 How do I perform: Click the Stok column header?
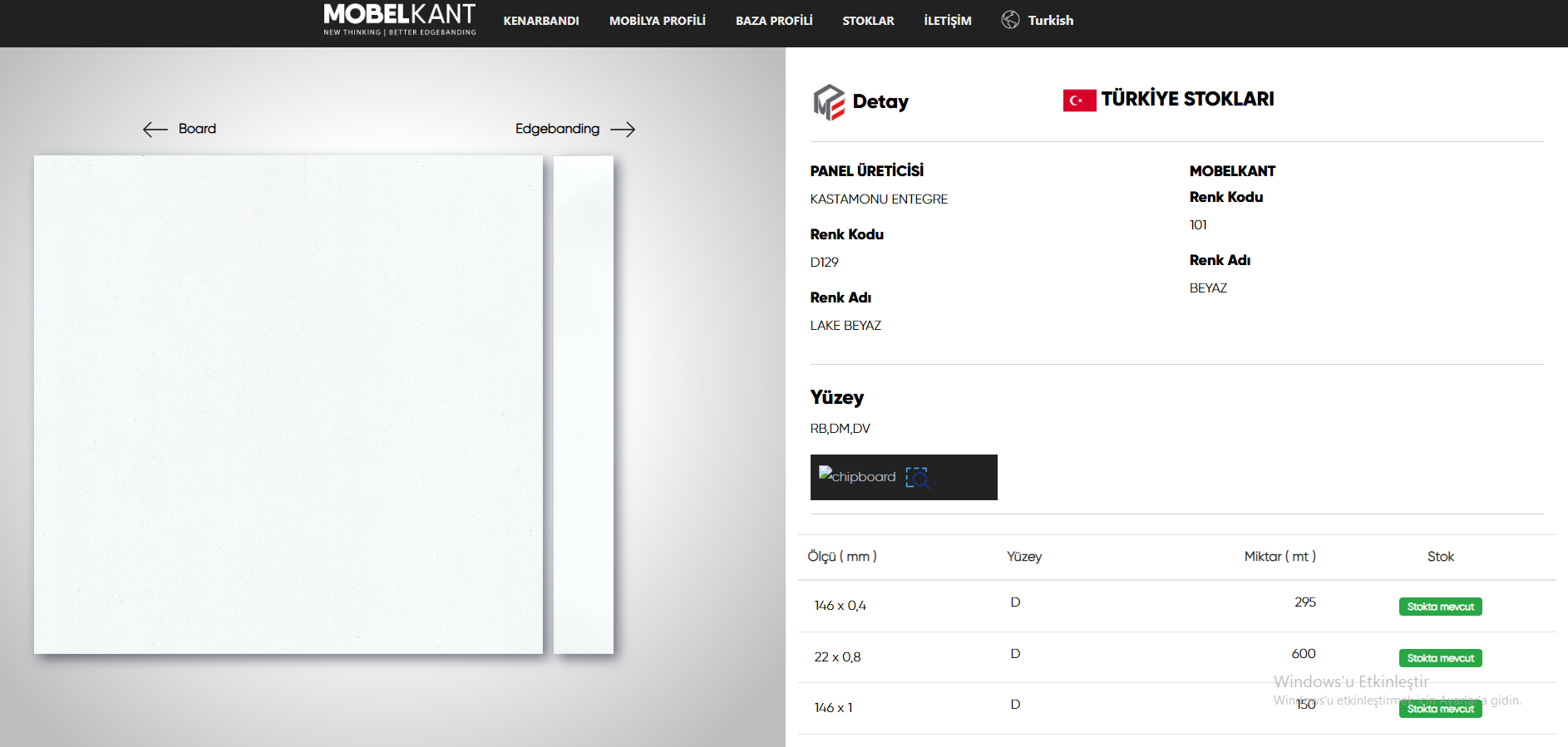point(1441,557)
